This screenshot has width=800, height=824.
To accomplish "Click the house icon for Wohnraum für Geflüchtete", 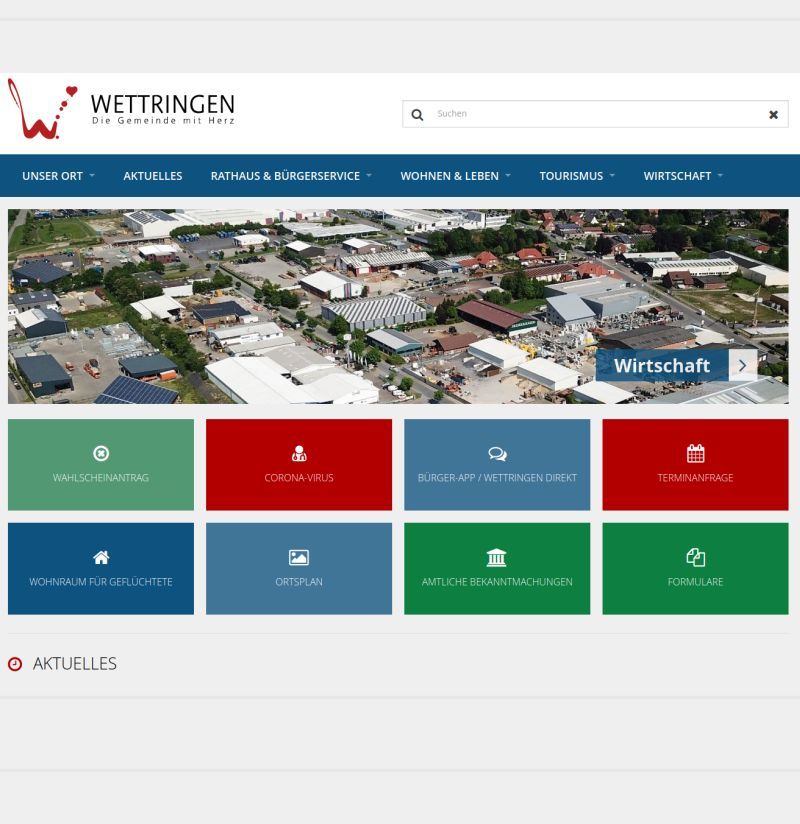I will pyautogui.click(x=101, y=557).
